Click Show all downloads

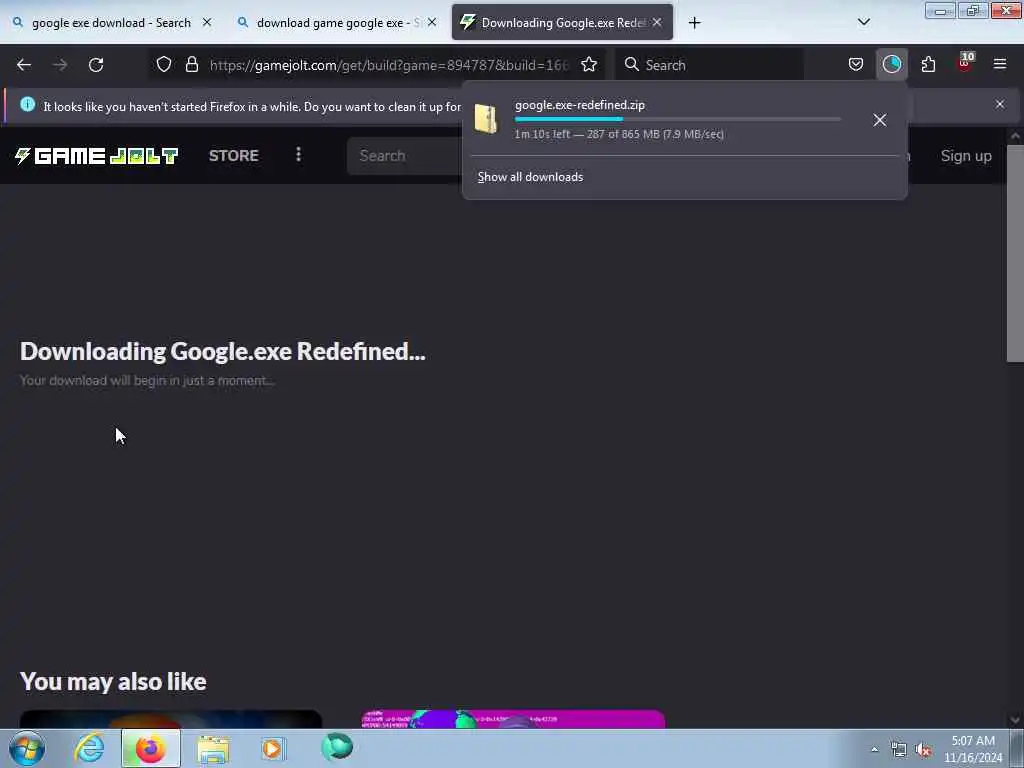(530, 177)
